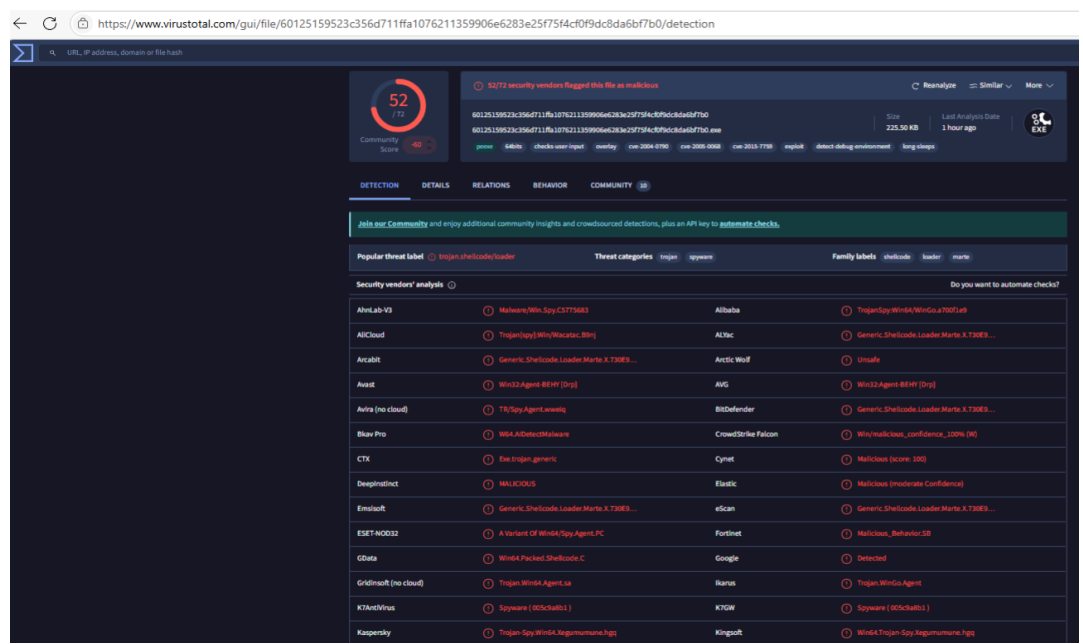Image resolution: width=1083 pixels, height=644 pixels.
Task: Open the COMMUNITY tab
Action: click(x=609, y=185)
